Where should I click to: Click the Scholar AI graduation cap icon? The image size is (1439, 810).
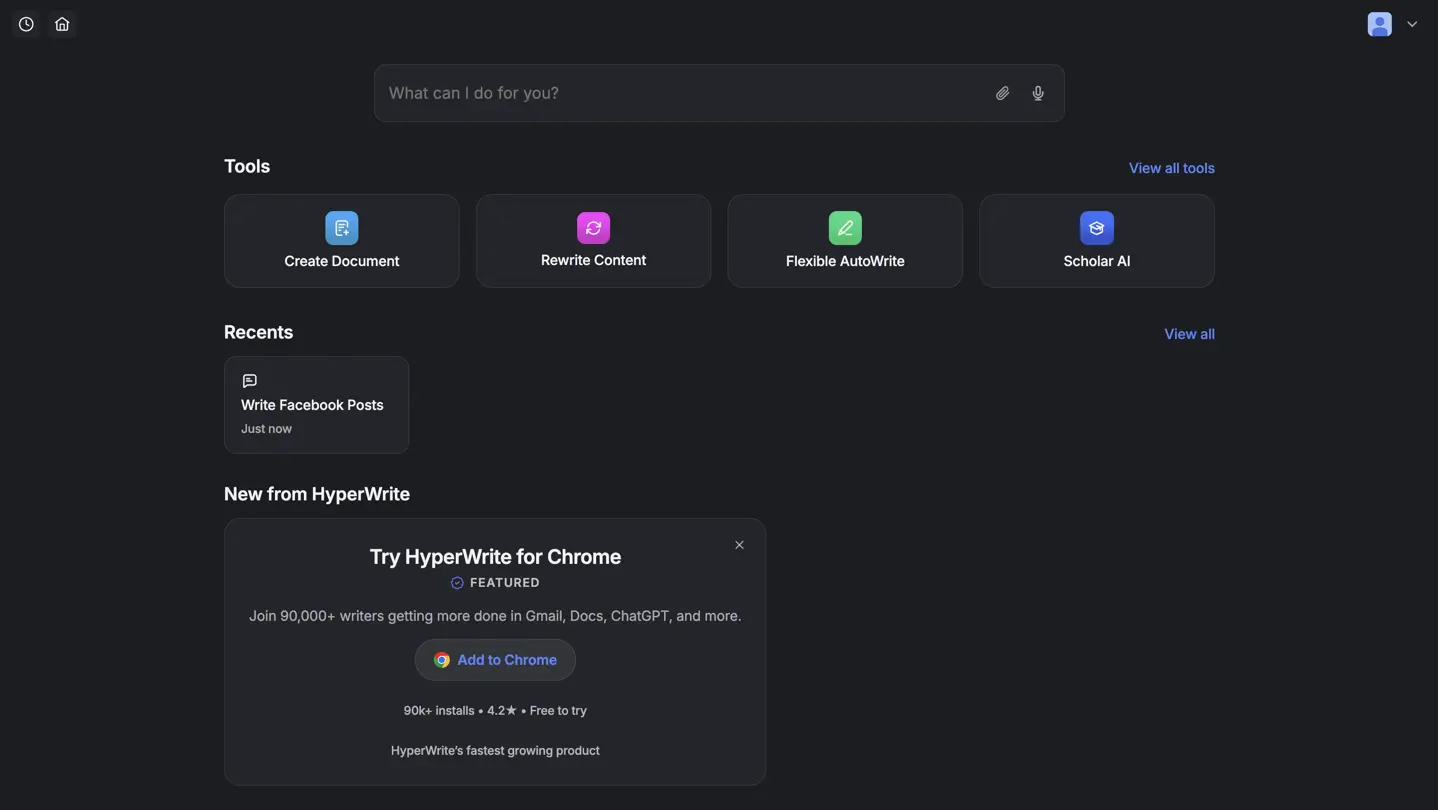pos(1097,228)
